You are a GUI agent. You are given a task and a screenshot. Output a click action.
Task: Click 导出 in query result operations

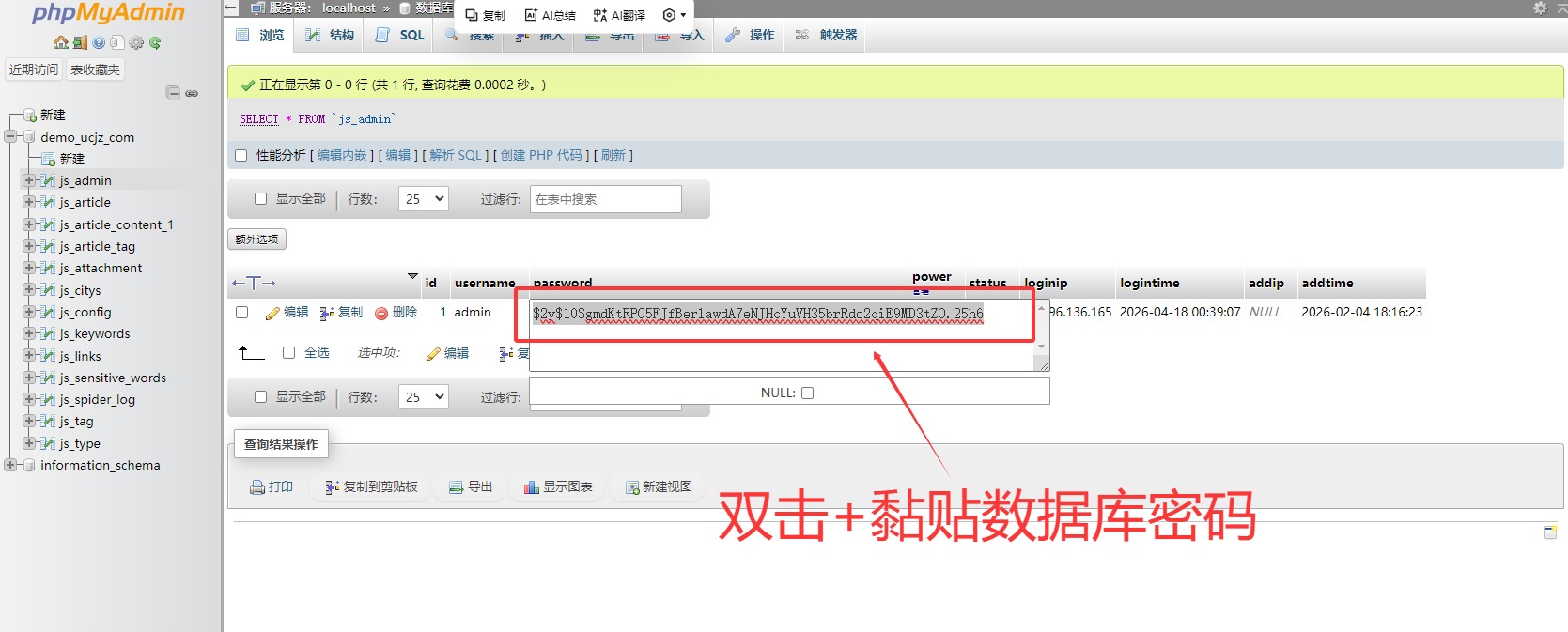pyautogui.click(x=471, y=486)
